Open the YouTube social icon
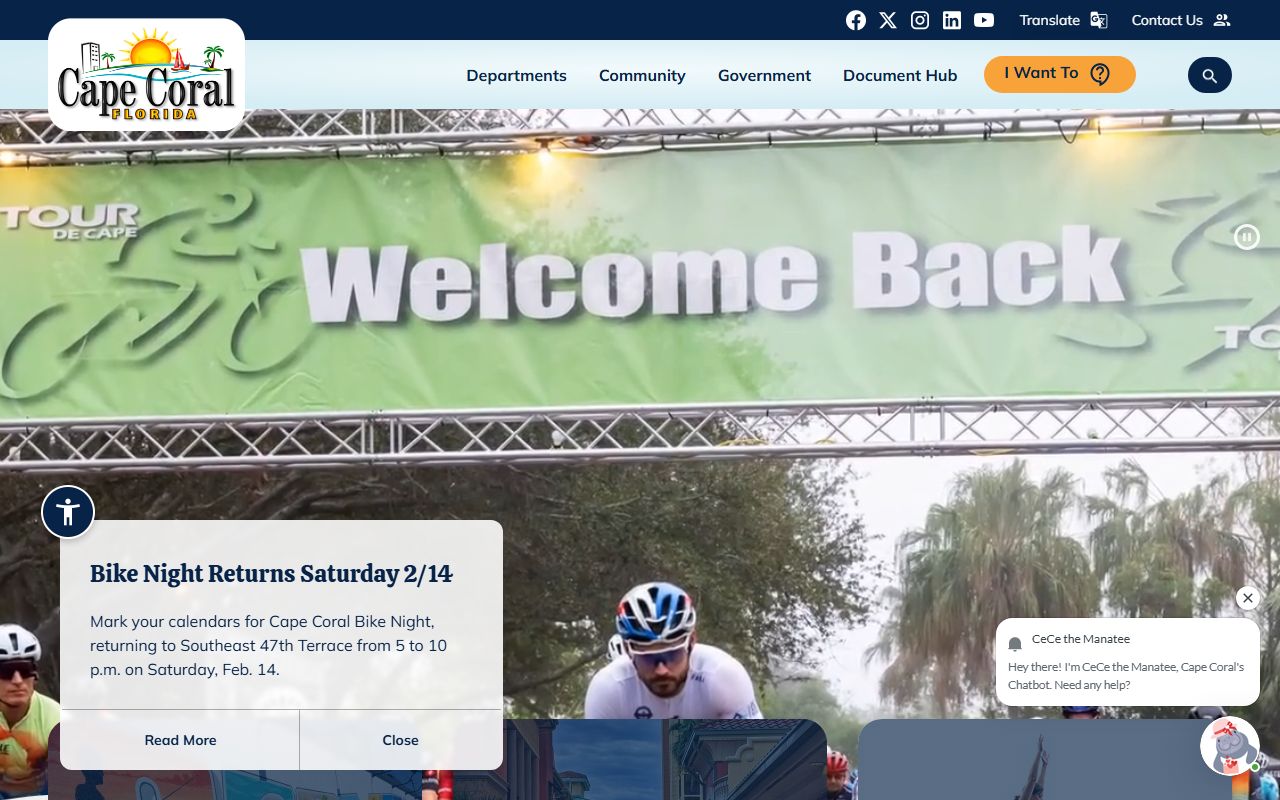Viewport: 1280px width, 800px height. (x=984, y=20)
